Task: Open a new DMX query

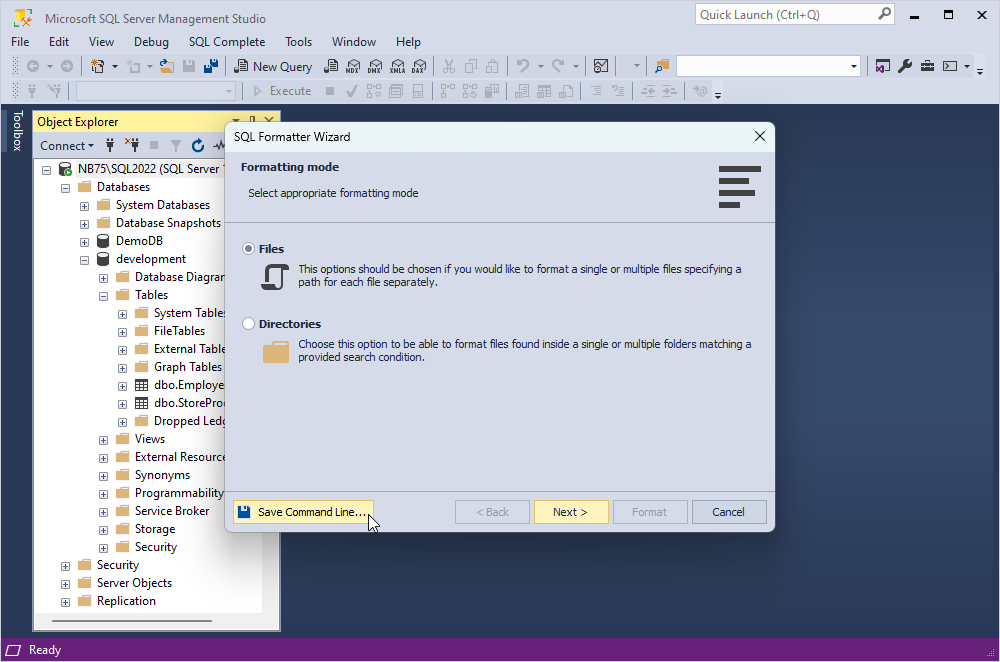Action: pyautogui.click(x=375, y=66)
